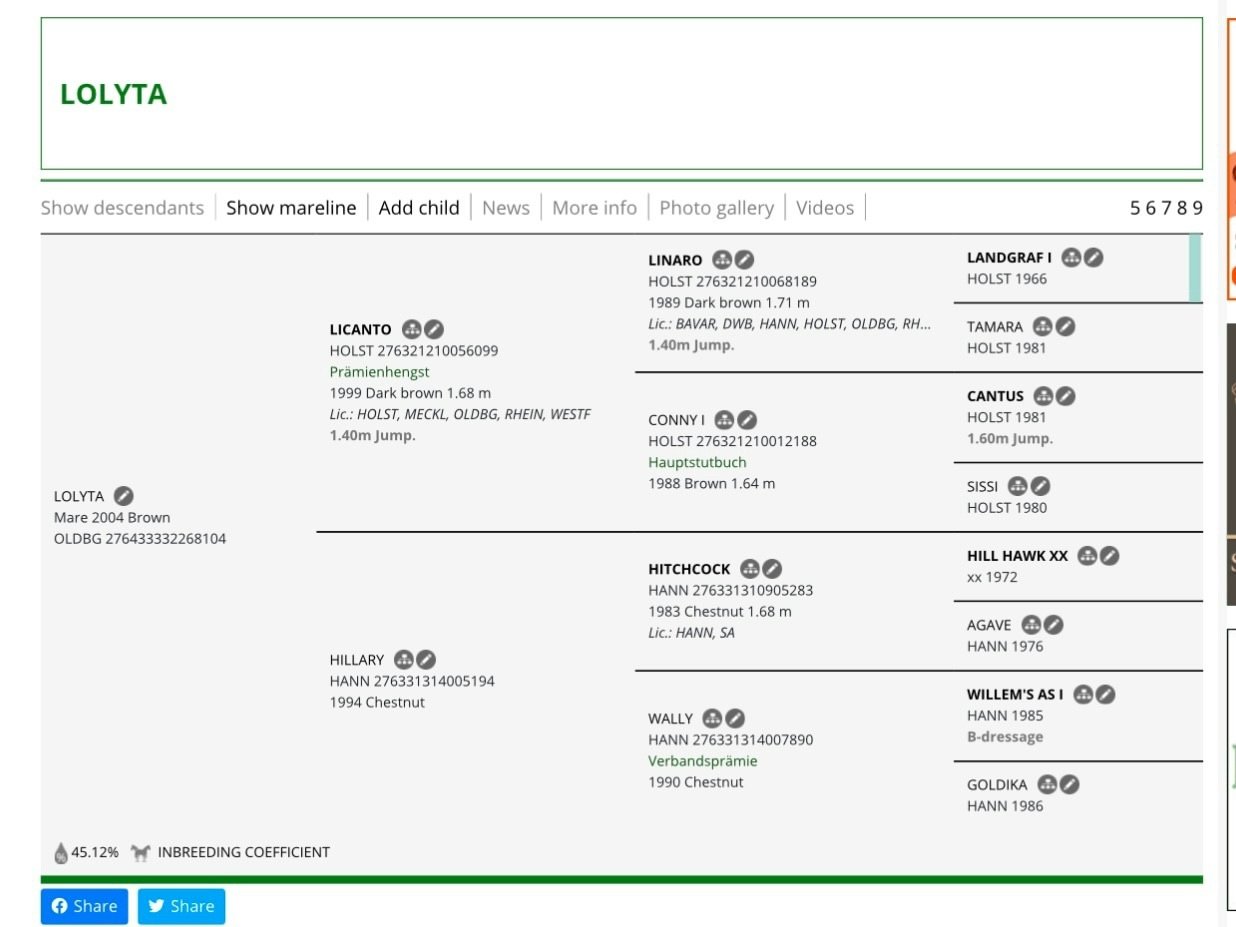
Task: Open the pedigree tree icon for CONNY I
Action: click(725, 420)
